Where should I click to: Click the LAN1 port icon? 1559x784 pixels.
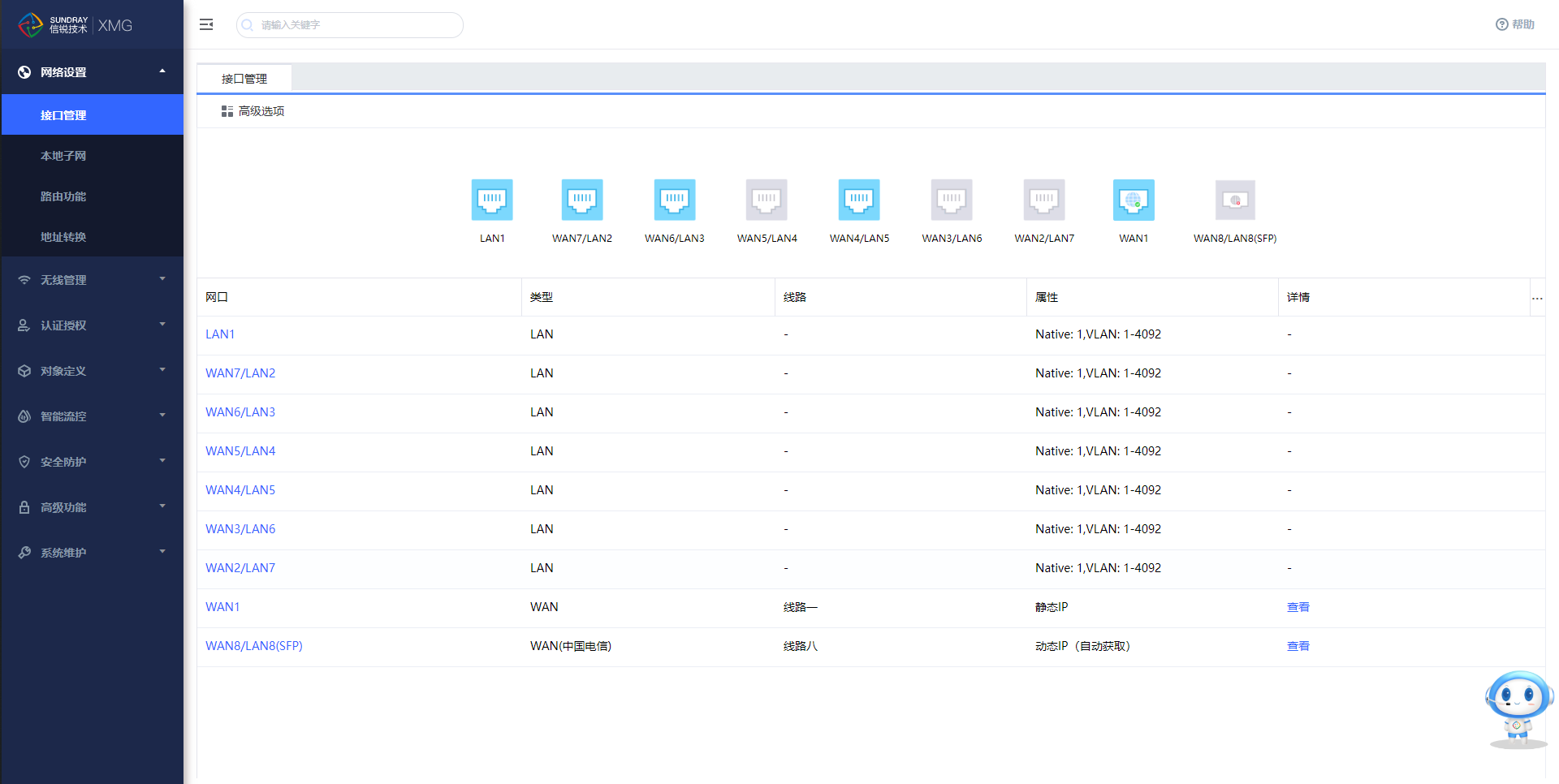492,200
